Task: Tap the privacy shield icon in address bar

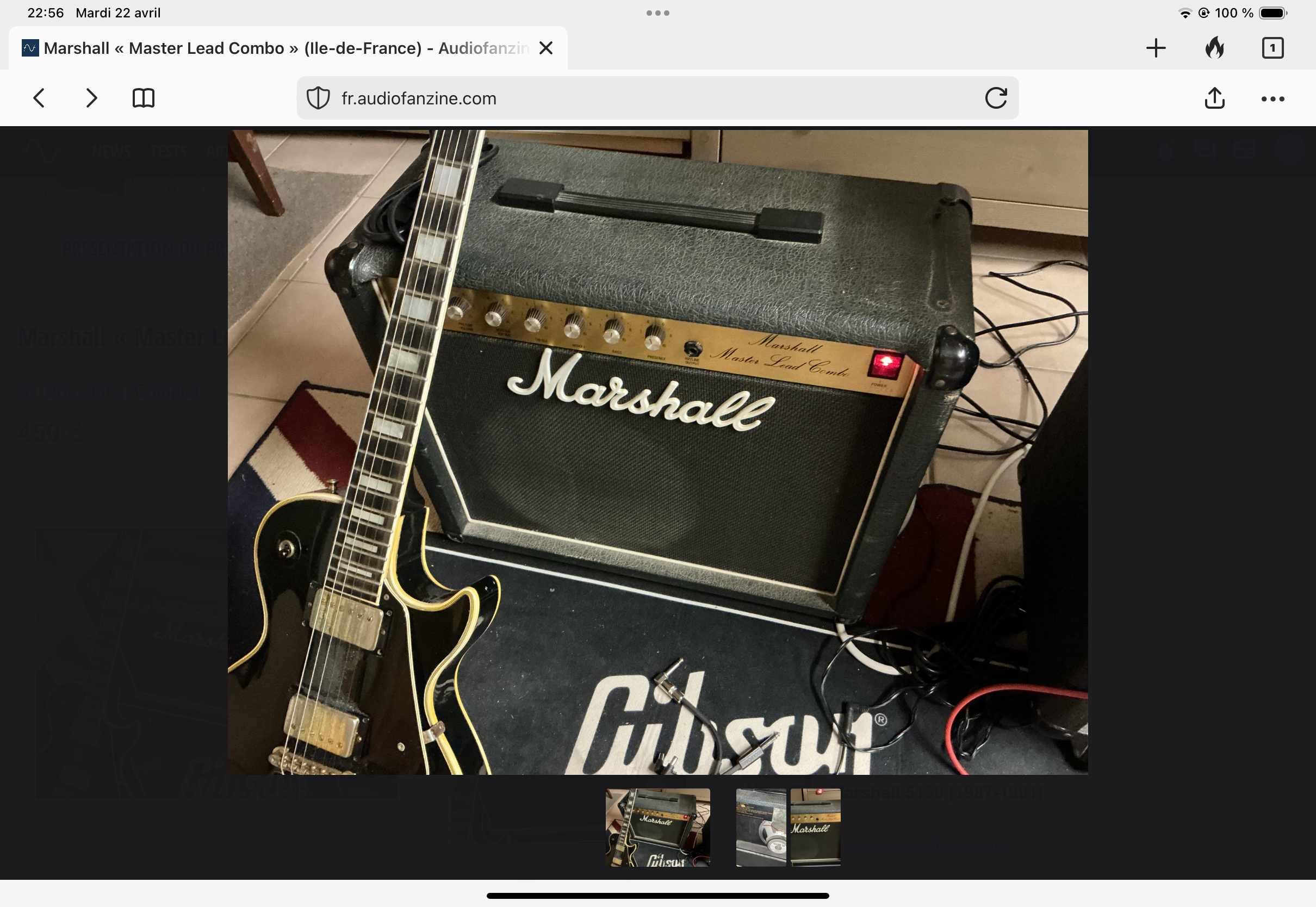Action: (318, 98)
